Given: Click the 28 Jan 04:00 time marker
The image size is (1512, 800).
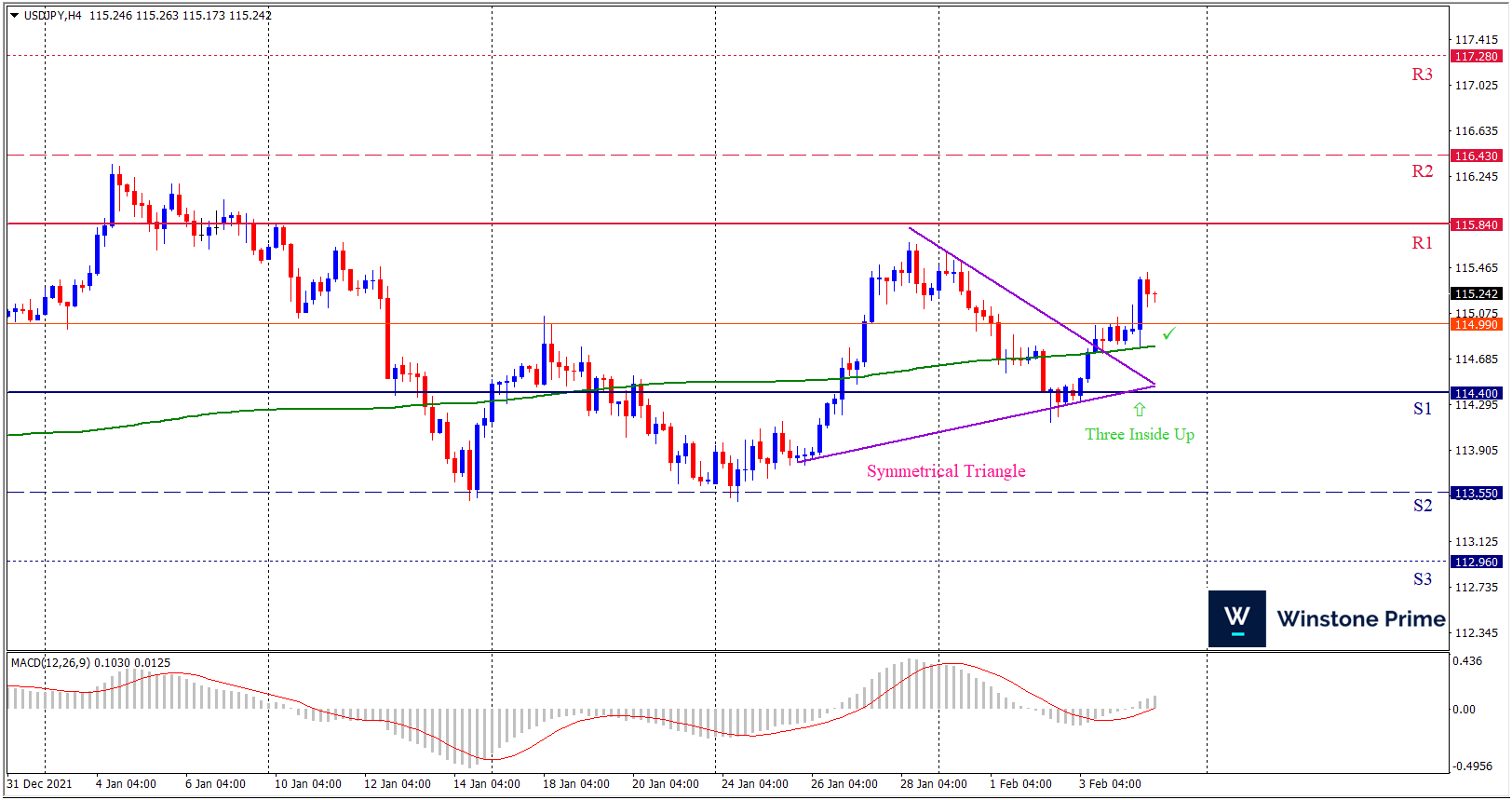Looking at the screenshot, I should tap(933, 784).
